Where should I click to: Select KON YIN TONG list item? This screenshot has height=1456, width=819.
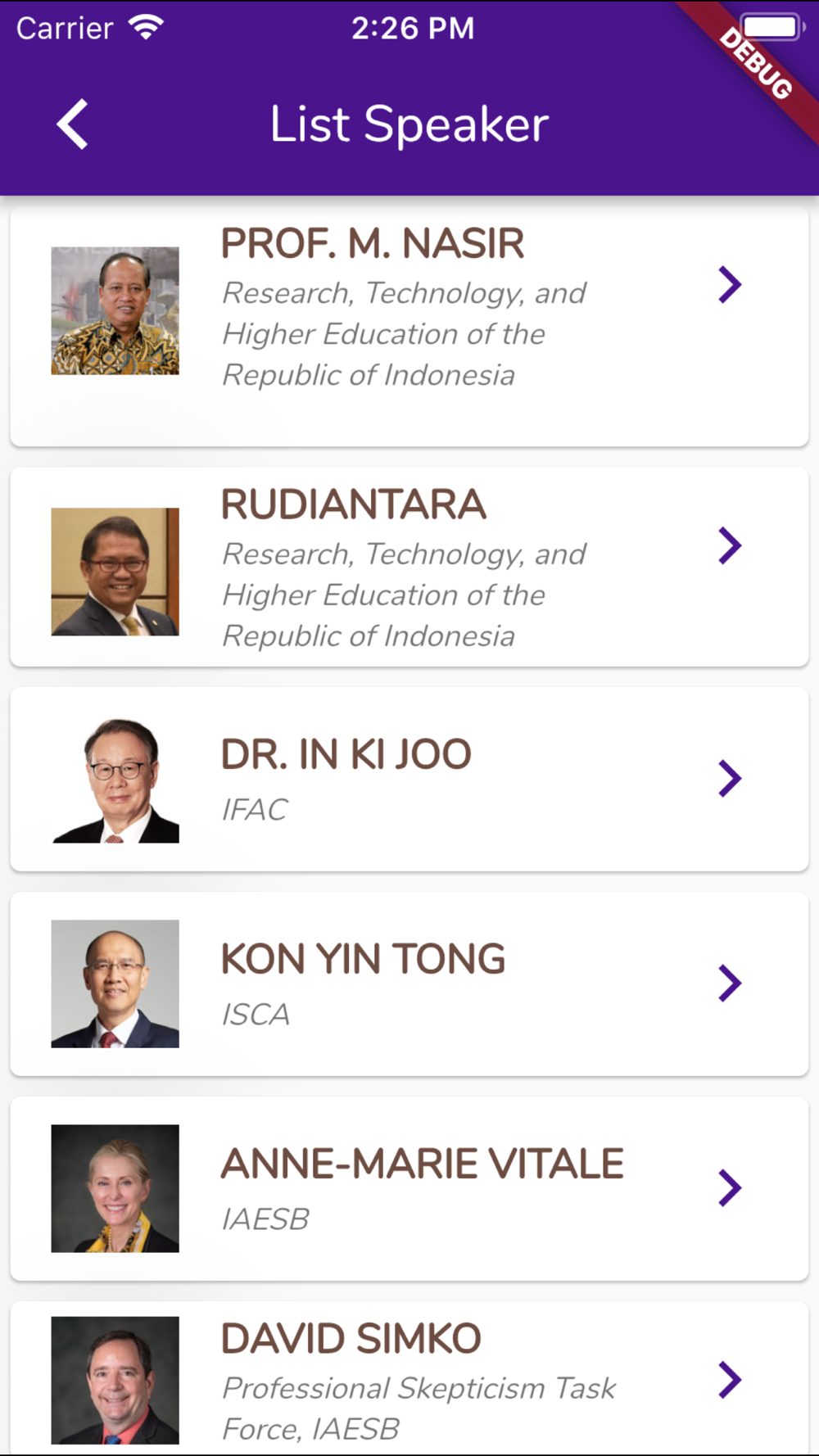(x=364, y=959)
